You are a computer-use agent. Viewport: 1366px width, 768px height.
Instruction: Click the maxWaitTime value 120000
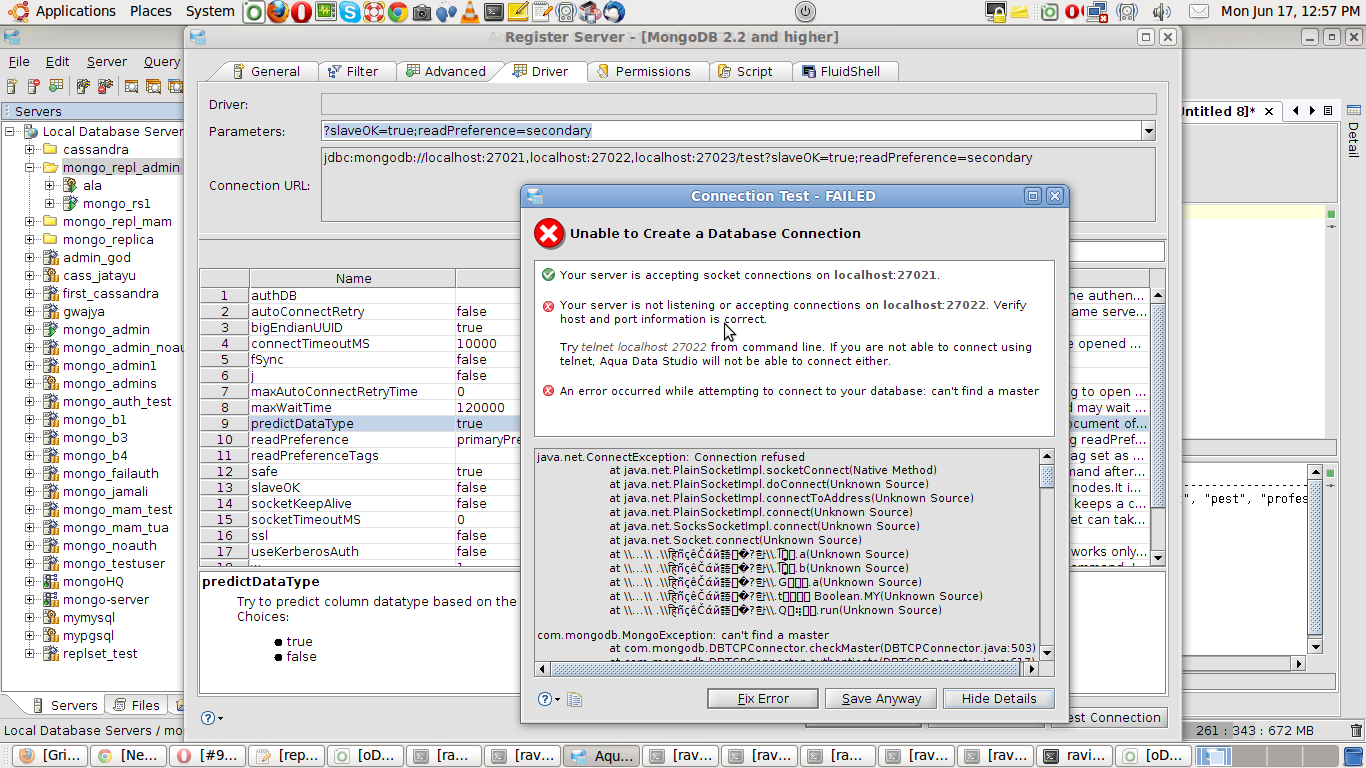481,408
